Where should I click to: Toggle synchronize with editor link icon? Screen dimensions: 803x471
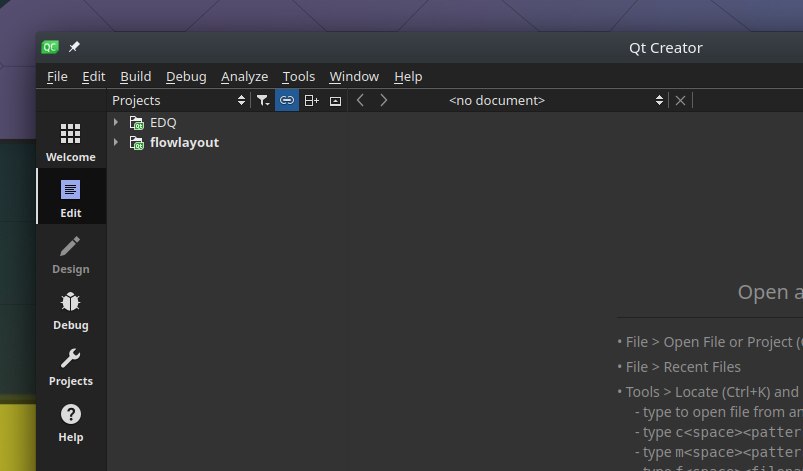pos(287,100)
